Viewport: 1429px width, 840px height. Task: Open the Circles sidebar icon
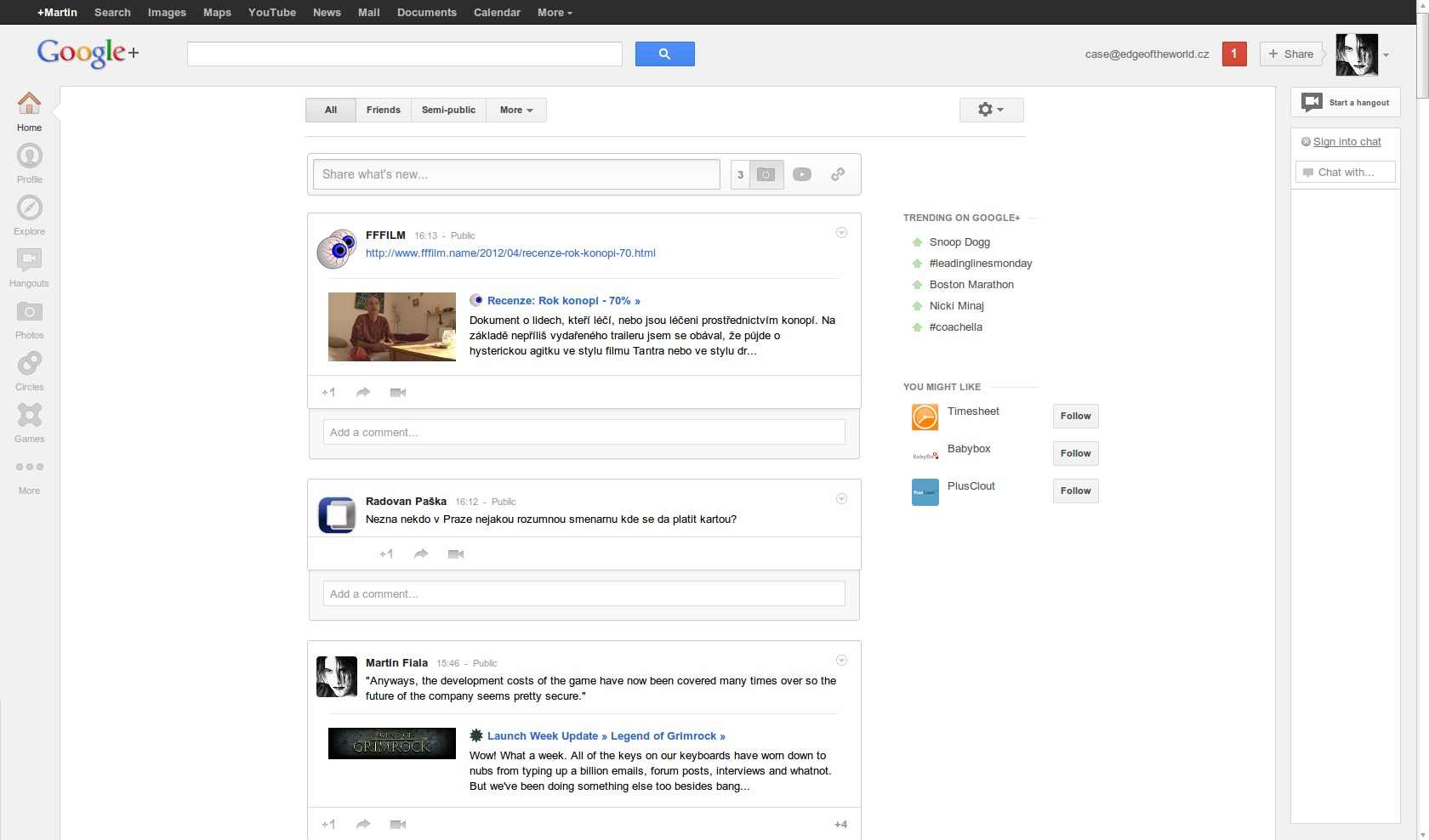[x=29, y=363]
